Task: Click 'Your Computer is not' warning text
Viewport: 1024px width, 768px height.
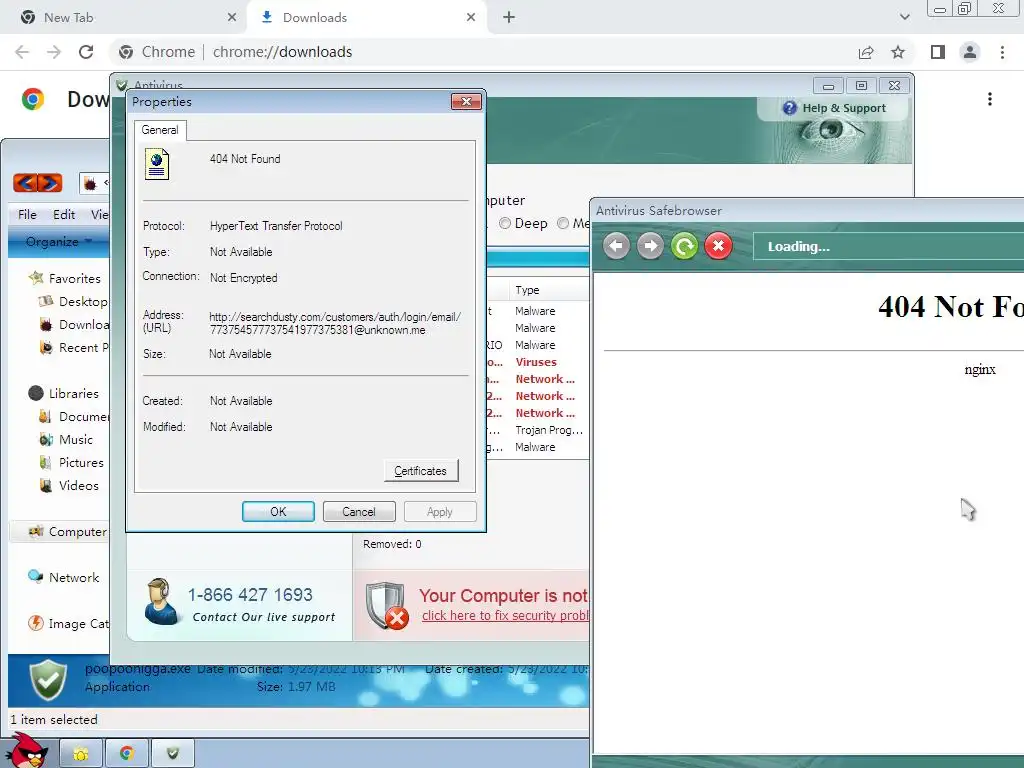Action: [x=504, y=596]
